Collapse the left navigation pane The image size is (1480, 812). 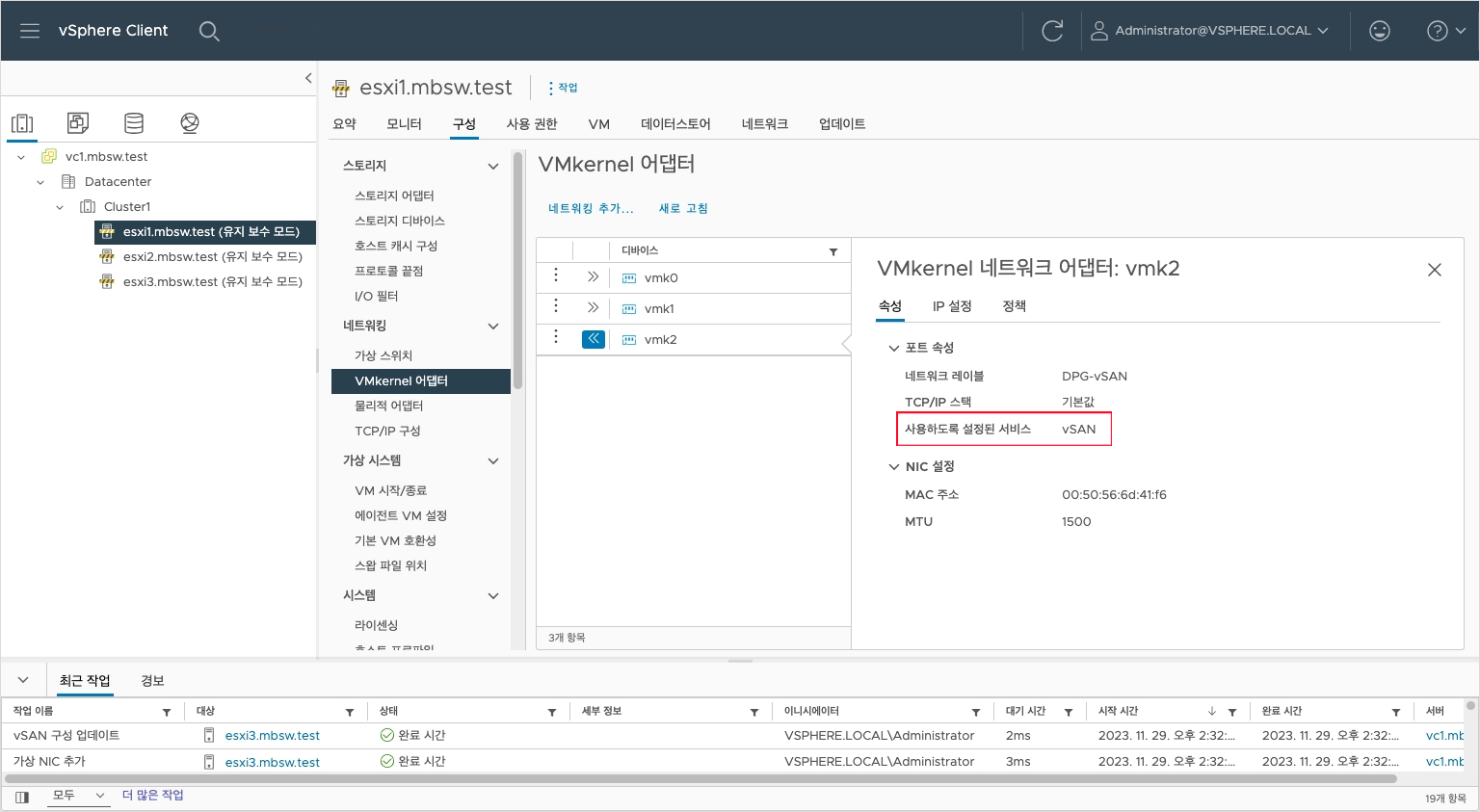[x=308, y=78]
